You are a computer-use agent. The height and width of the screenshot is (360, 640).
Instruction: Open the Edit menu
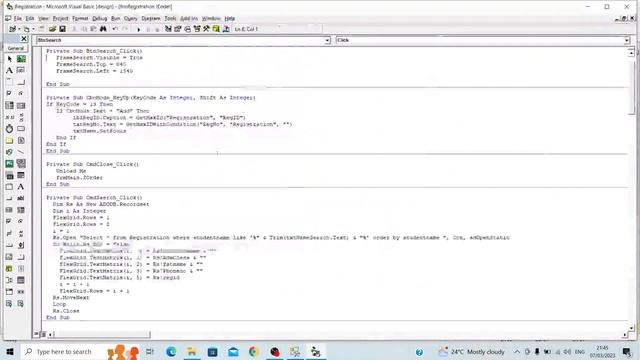coord(30,18)
